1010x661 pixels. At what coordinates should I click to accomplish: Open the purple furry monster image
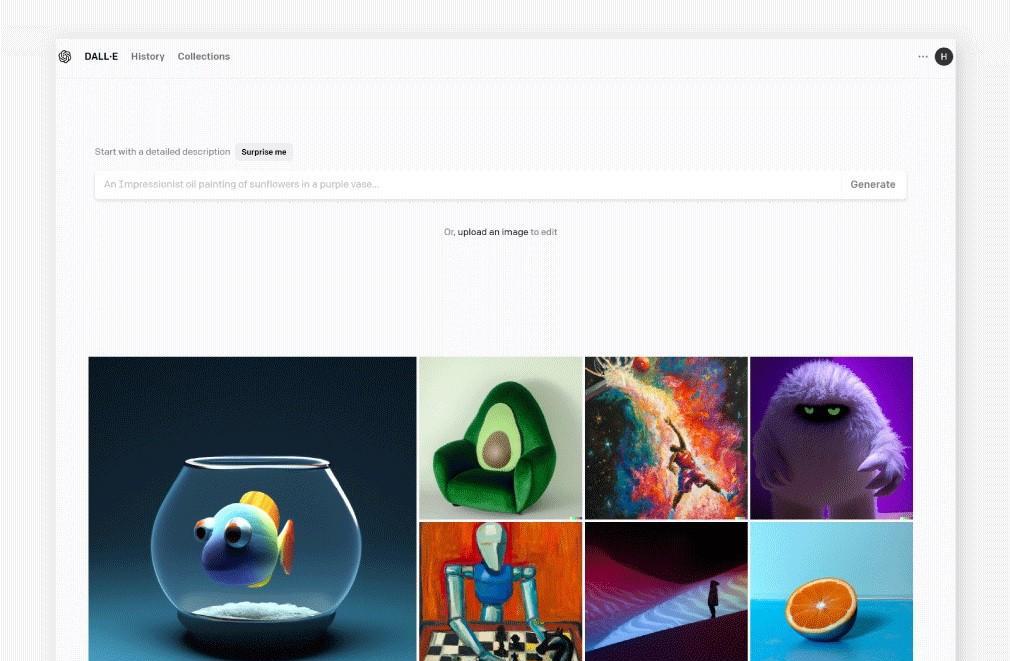(x=832, y=438)
